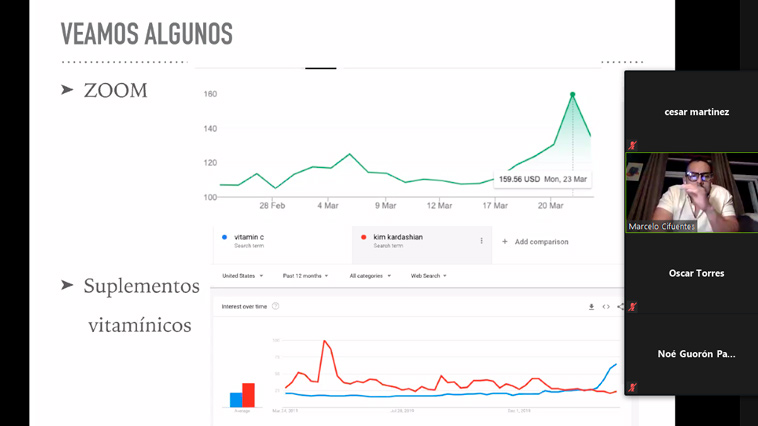Click the 140 y-axis value

coord(210,129)
